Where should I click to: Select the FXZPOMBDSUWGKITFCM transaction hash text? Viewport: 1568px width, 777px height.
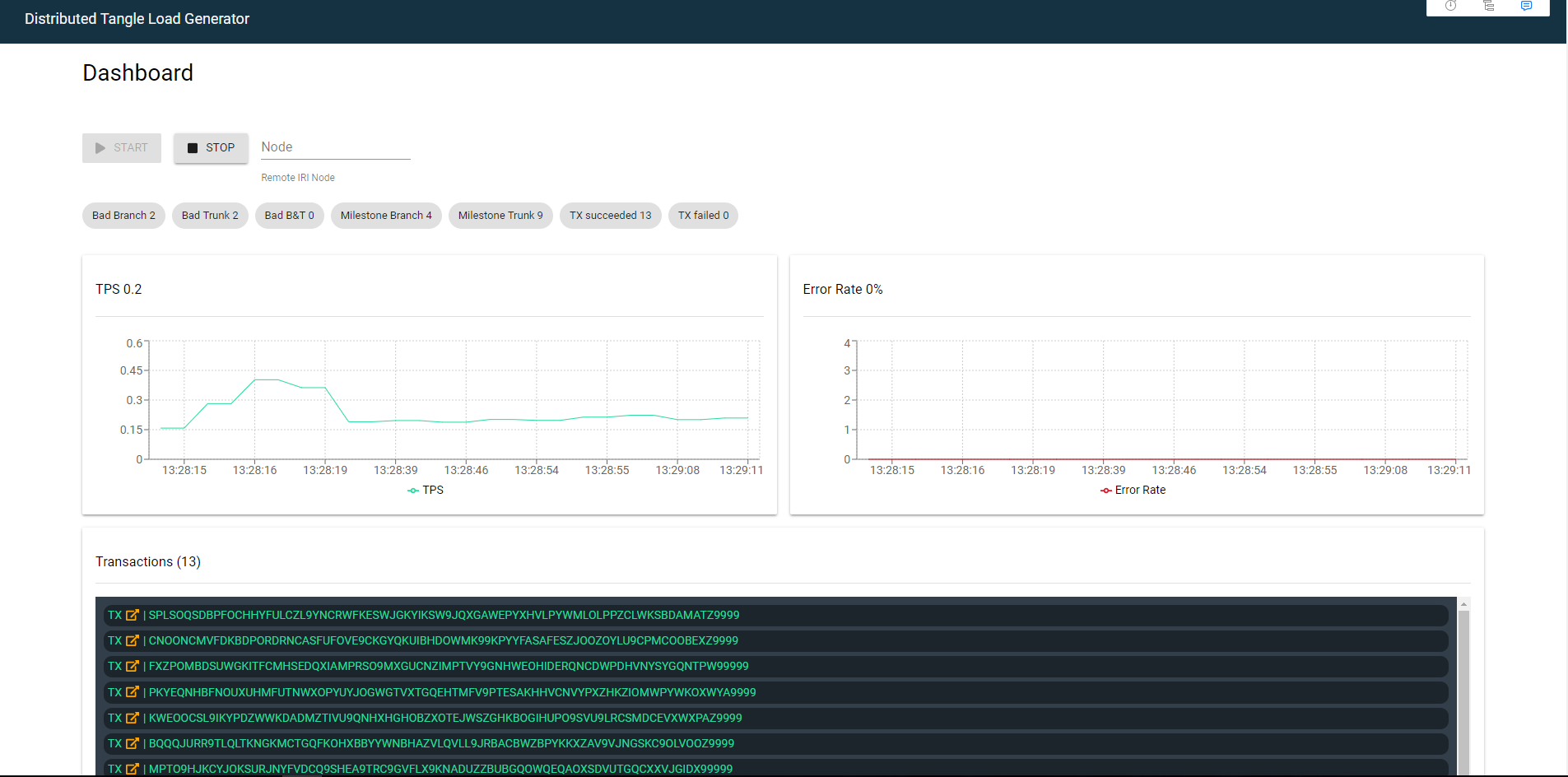pos(449,666)
